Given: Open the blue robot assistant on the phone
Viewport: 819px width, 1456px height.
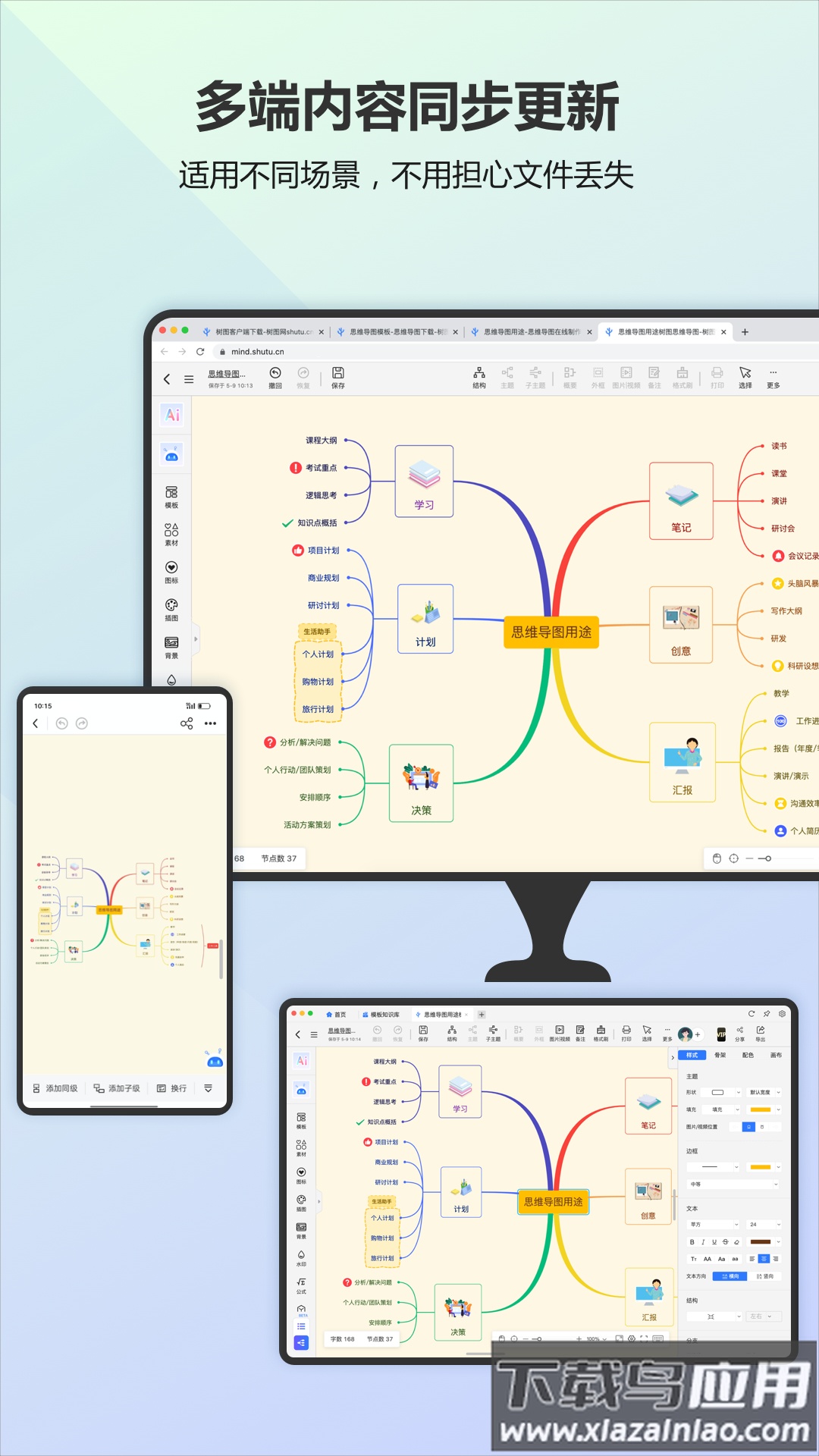Looking at the screenshot, I should point(215,1061).
